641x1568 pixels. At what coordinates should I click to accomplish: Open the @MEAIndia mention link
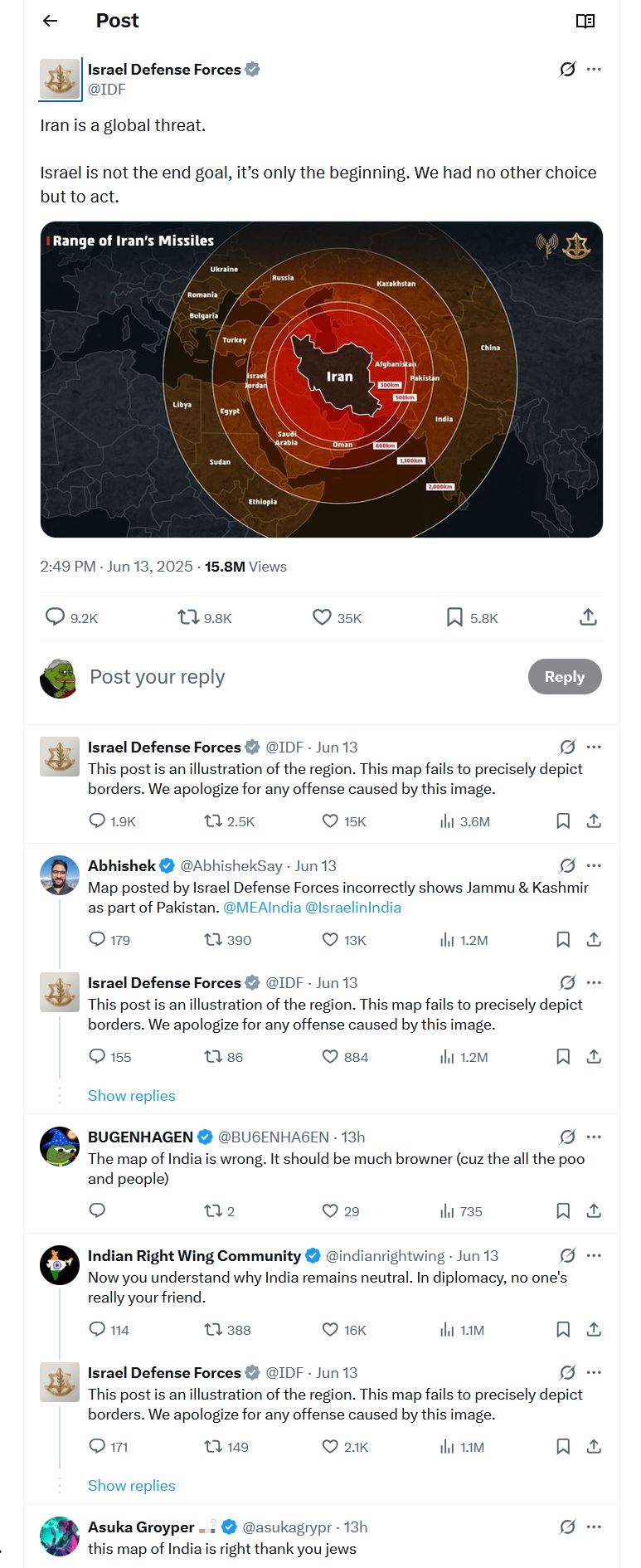click(x=262, y=908)
